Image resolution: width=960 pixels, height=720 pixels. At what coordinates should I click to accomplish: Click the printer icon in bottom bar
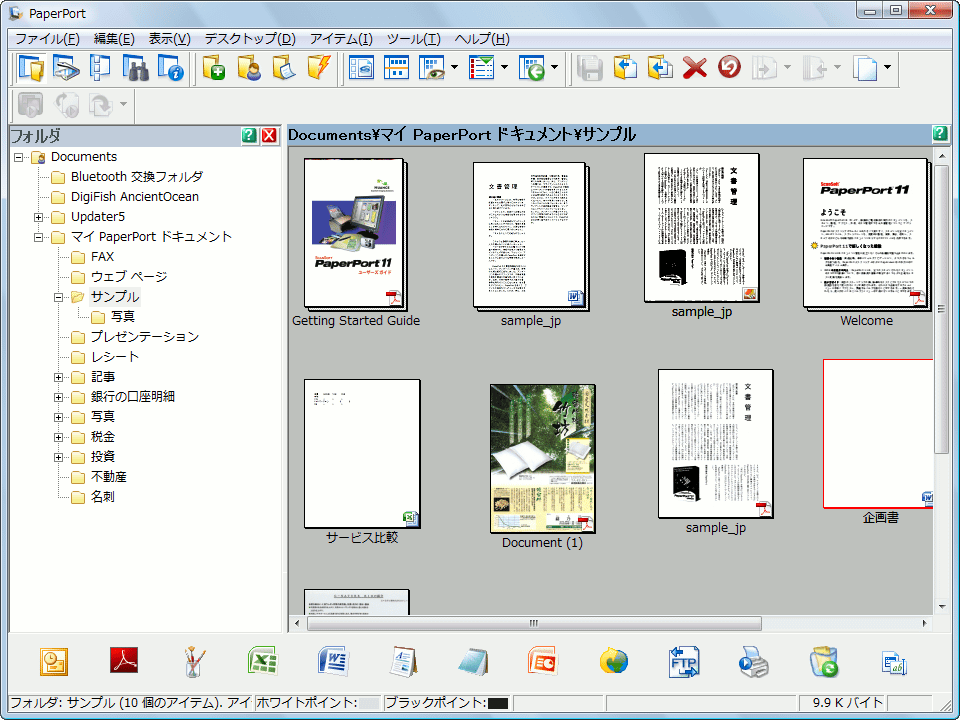[x=754, y=662]
